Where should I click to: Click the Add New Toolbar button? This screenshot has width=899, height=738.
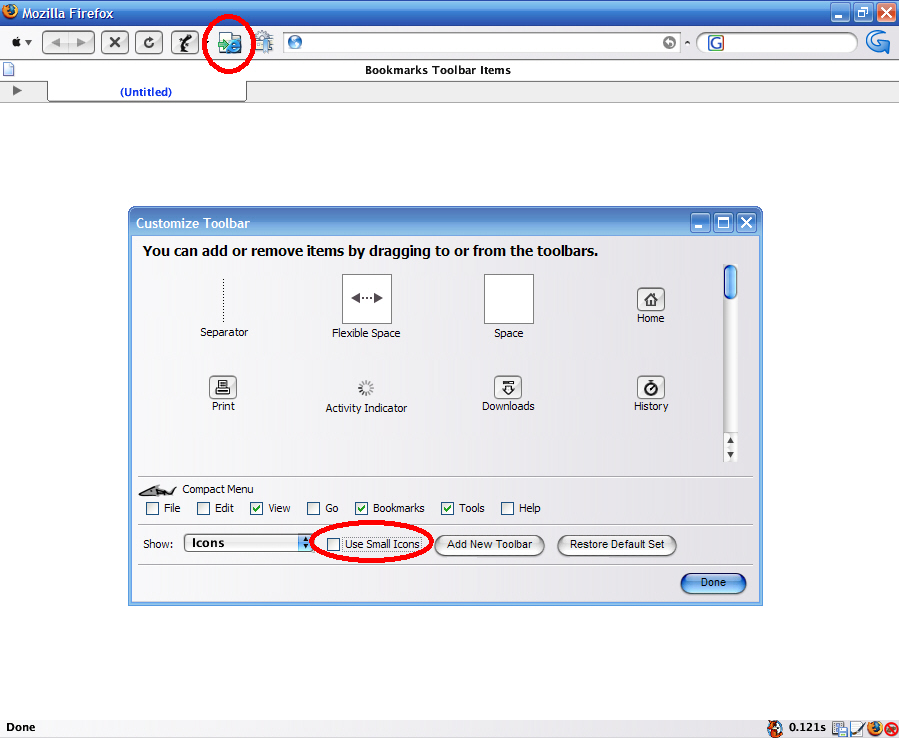click(489, 544)
